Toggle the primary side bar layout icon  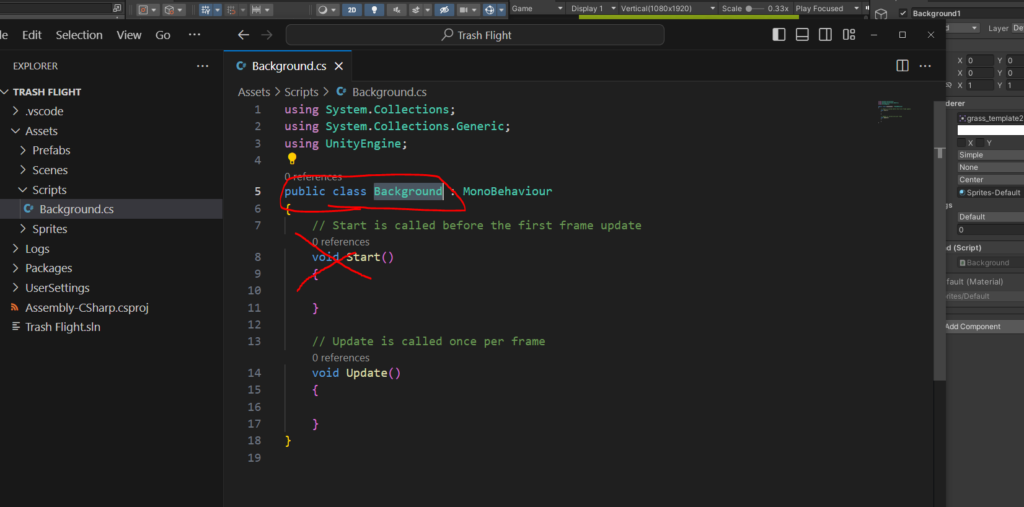779,35
